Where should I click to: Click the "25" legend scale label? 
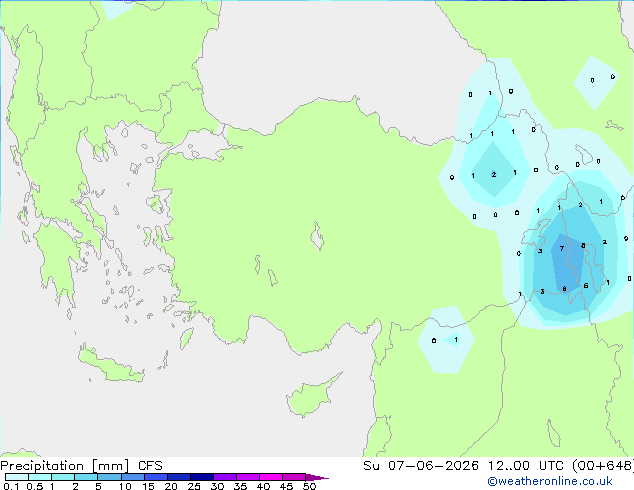point(194,486)
